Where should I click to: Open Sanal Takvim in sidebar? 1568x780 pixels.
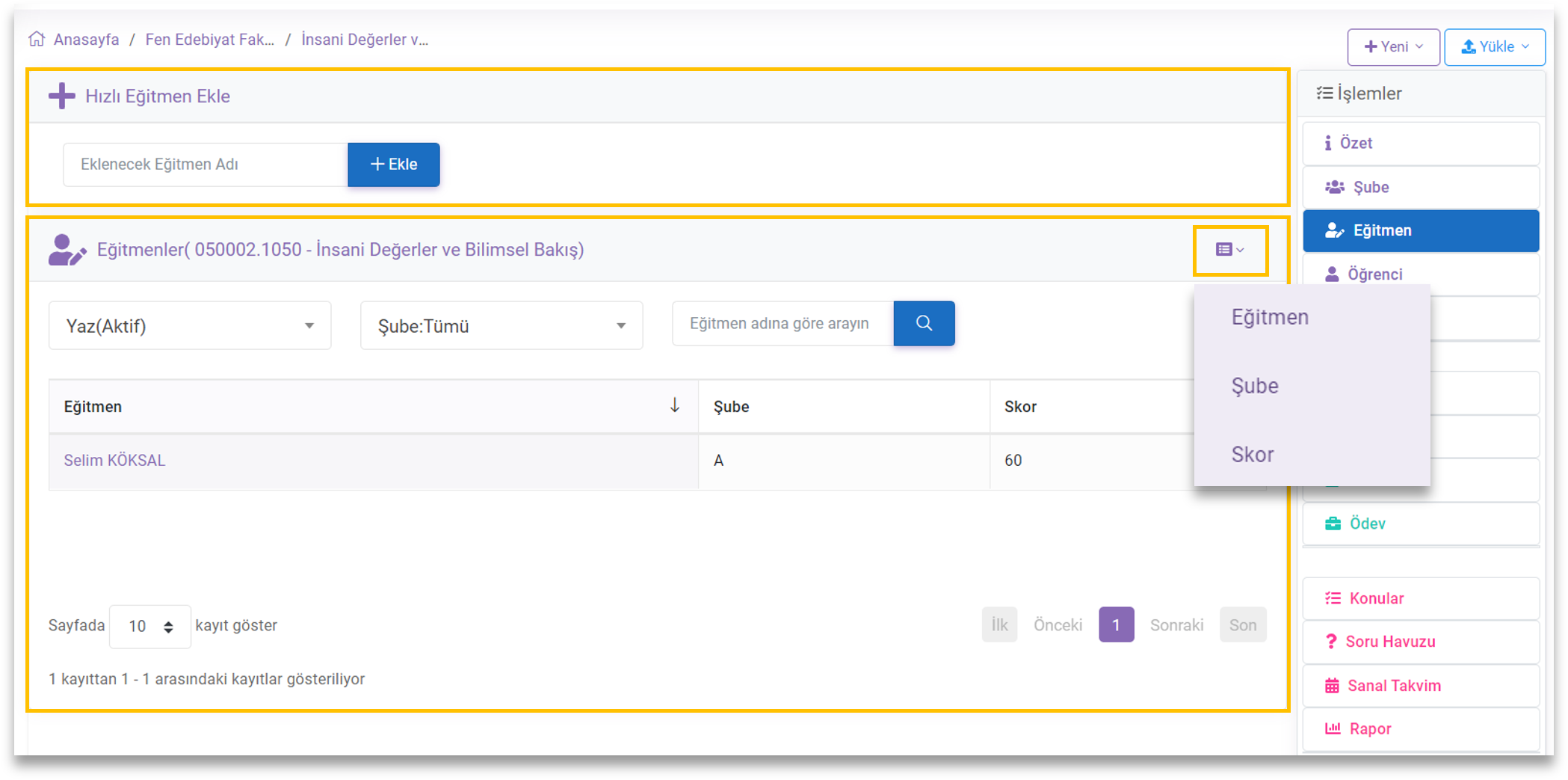[1393, 685]
